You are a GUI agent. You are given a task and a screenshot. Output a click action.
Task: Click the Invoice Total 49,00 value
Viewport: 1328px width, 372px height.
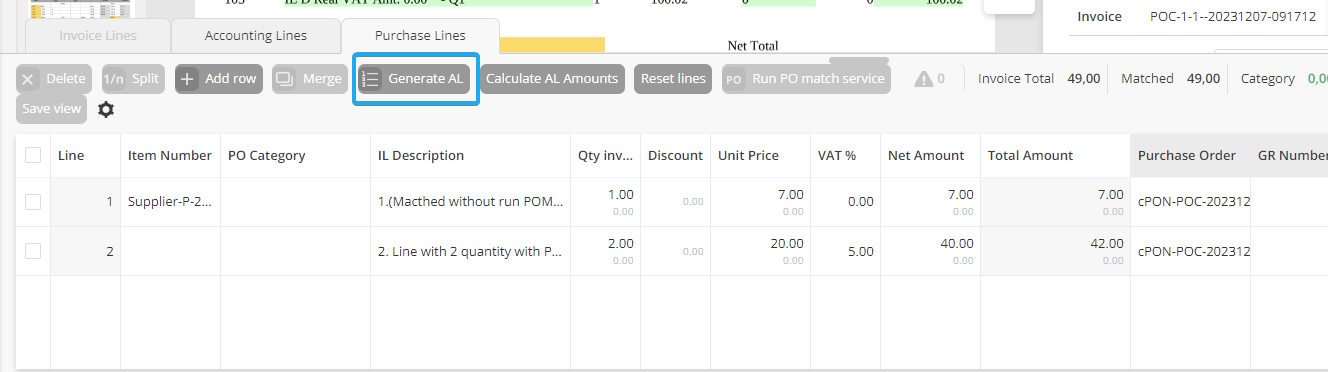pos(1084,78)
